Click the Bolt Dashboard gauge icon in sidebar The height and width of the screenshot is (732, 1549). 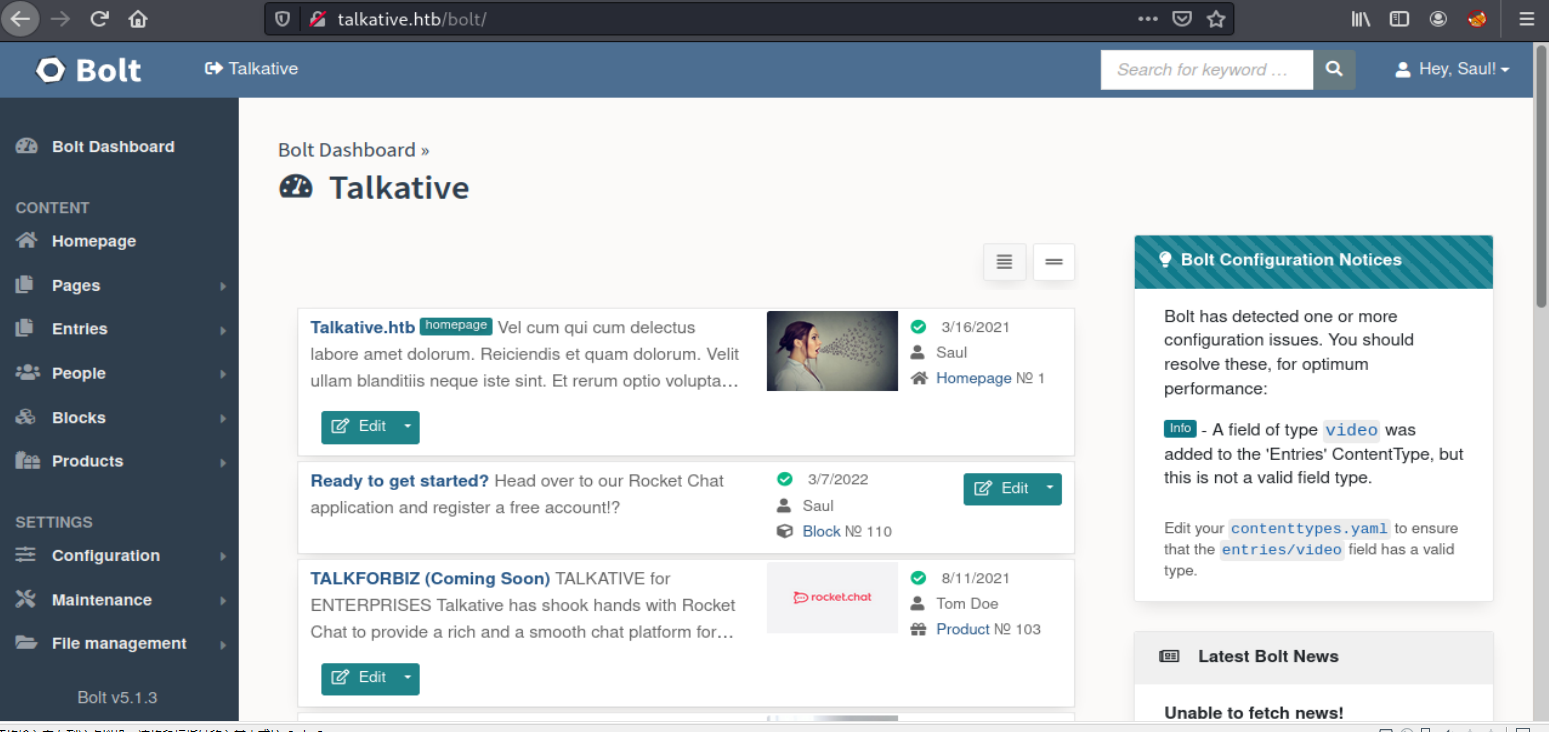27,146
